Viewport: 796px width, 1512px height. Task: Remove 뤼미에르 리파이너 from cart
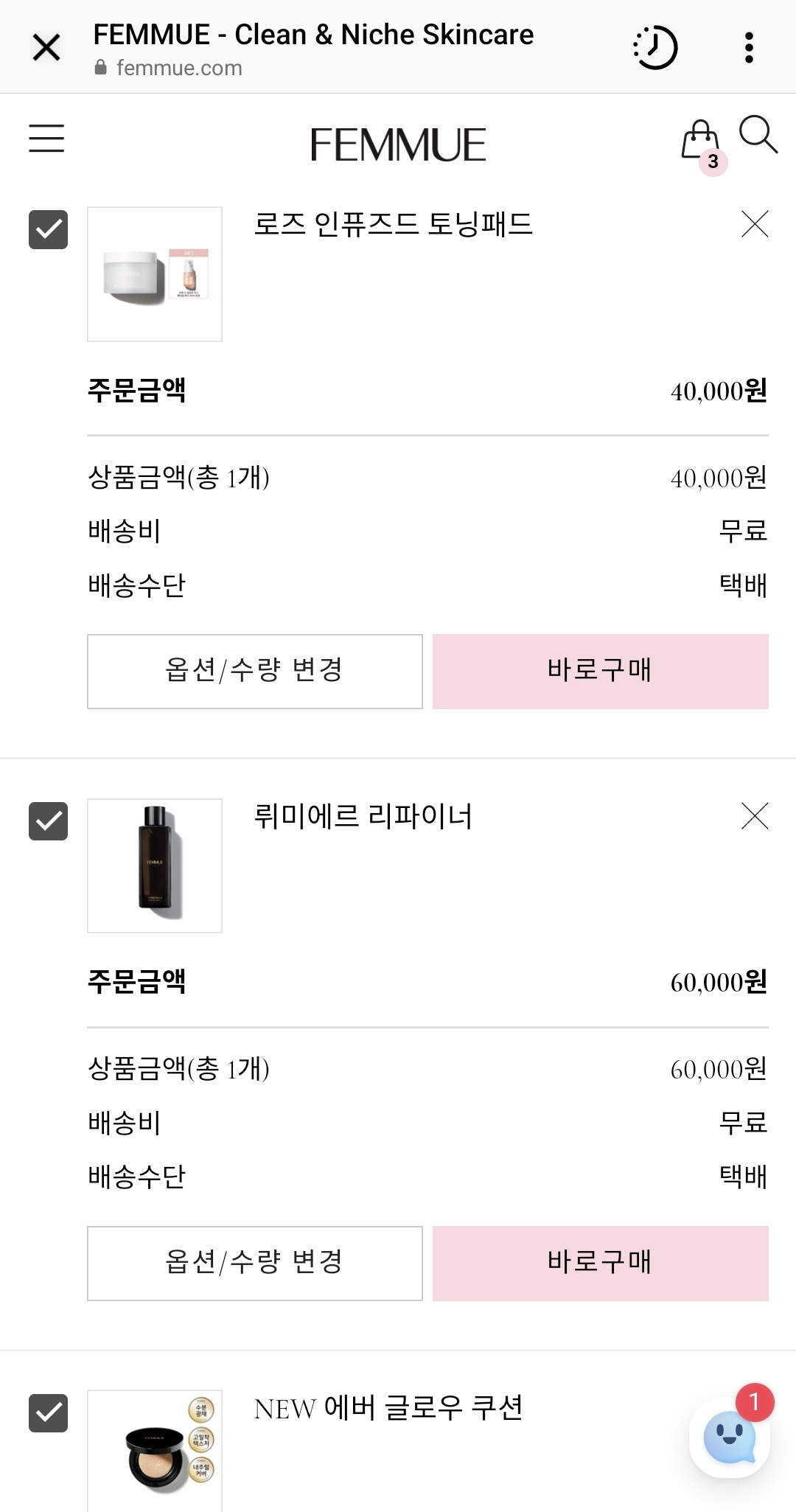[755, 816]
